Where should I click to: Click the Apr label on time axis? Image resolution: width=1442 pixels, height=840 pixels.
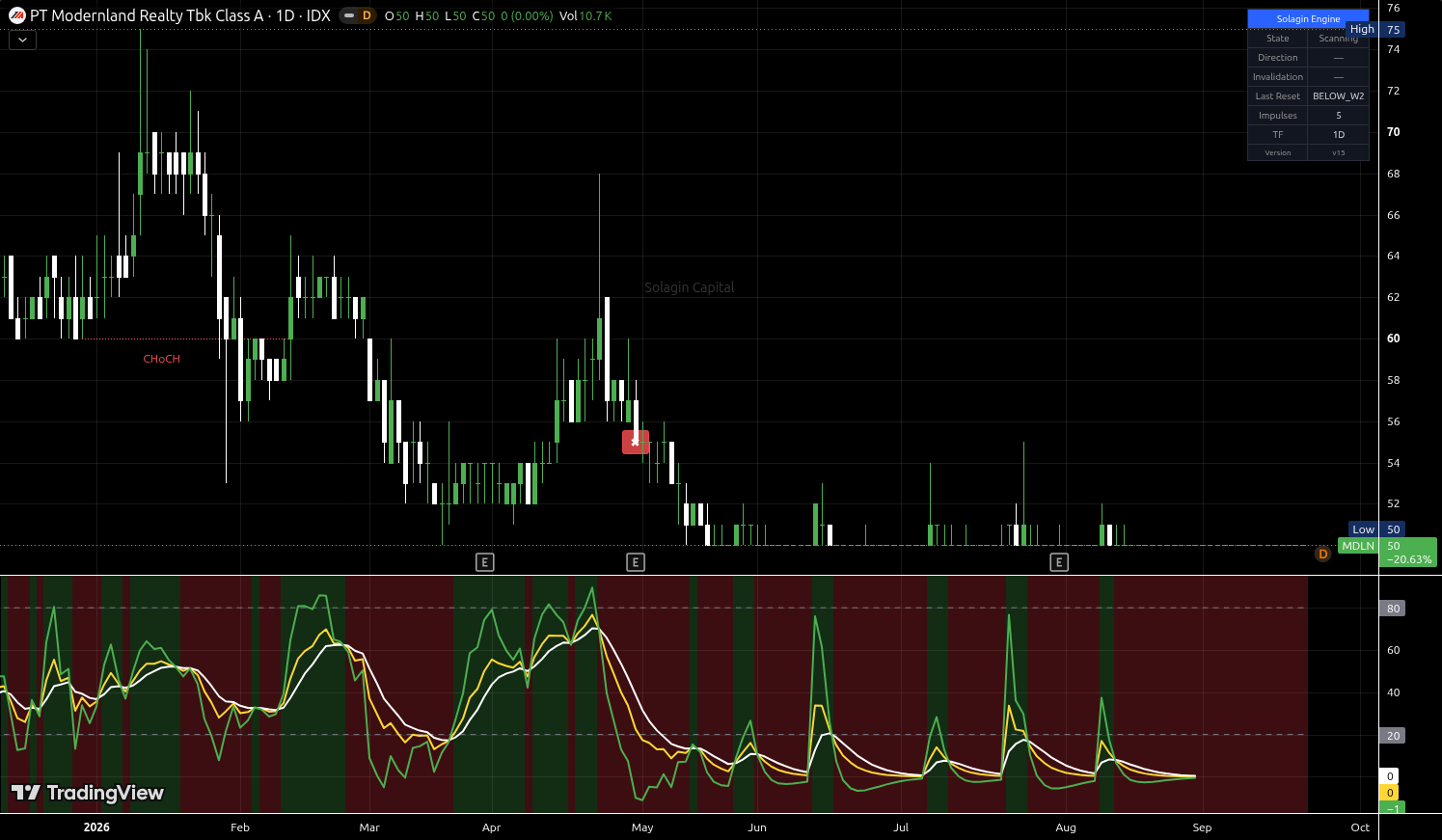(491, 827)
